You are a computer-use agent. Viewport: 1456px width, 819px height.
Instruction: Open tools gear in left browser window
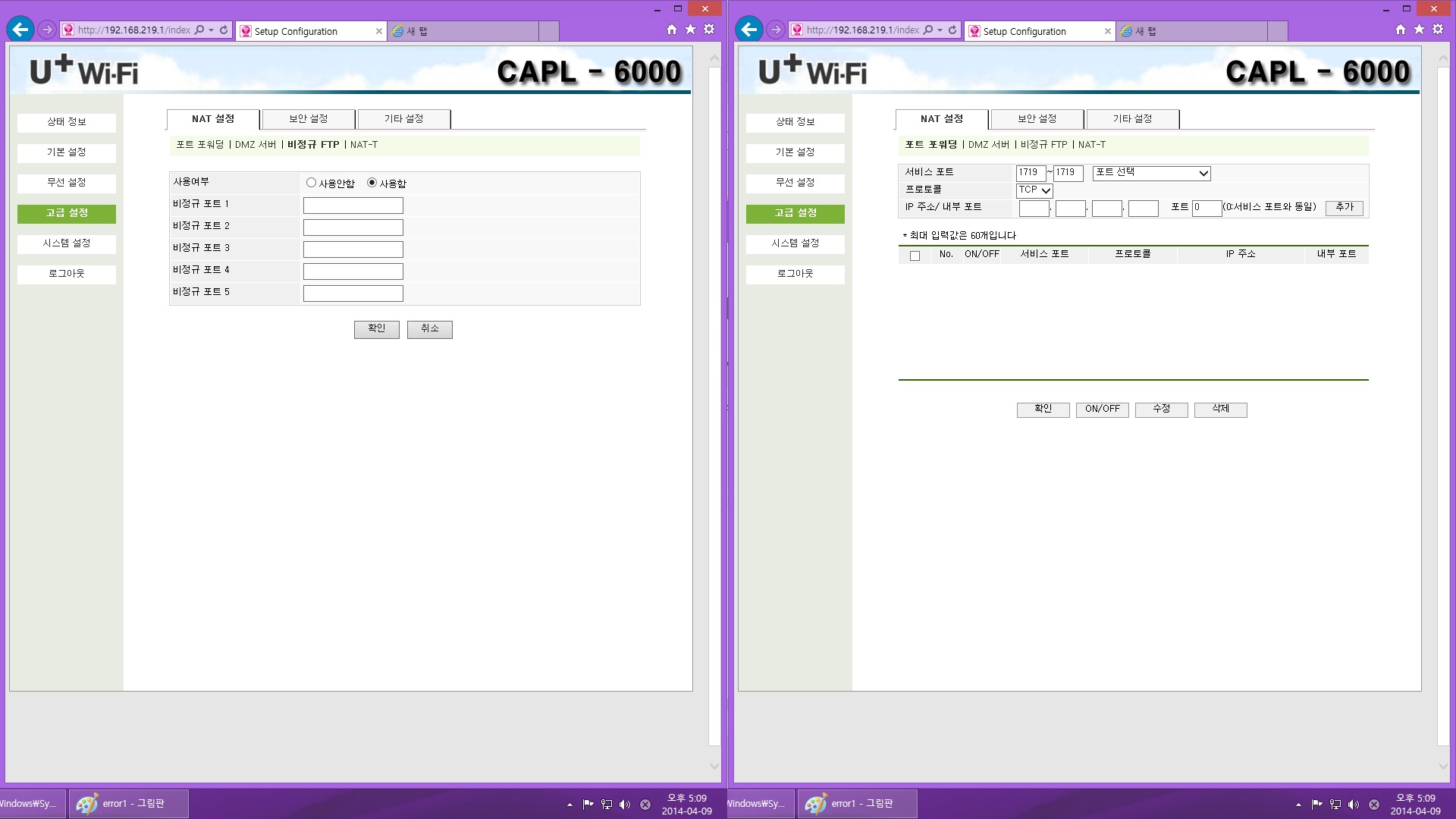pyautogui.click(x=709, y=30)
